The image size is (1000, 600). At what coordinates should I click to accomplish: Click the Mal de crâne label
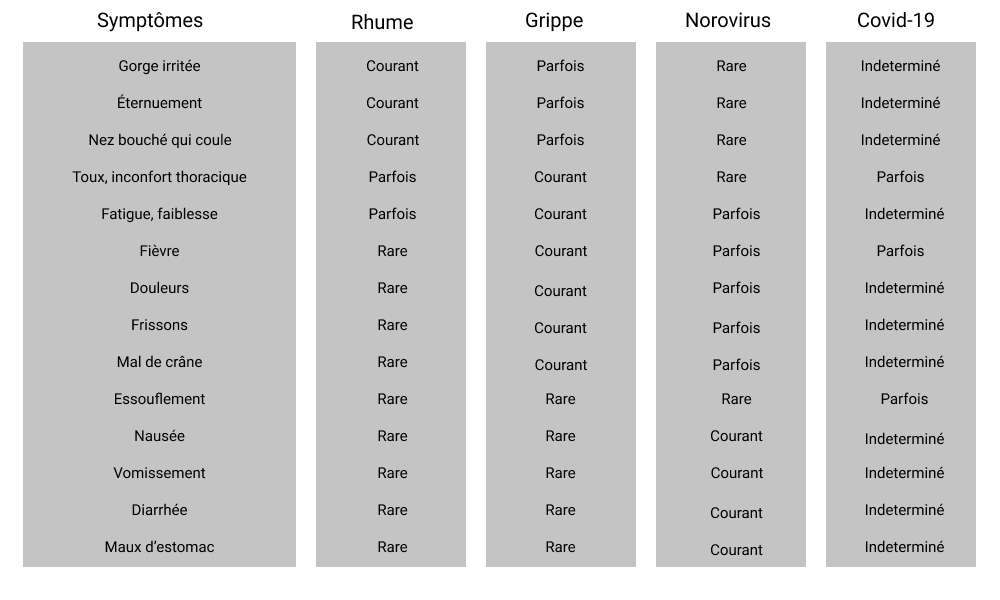(x=159, y=362)
